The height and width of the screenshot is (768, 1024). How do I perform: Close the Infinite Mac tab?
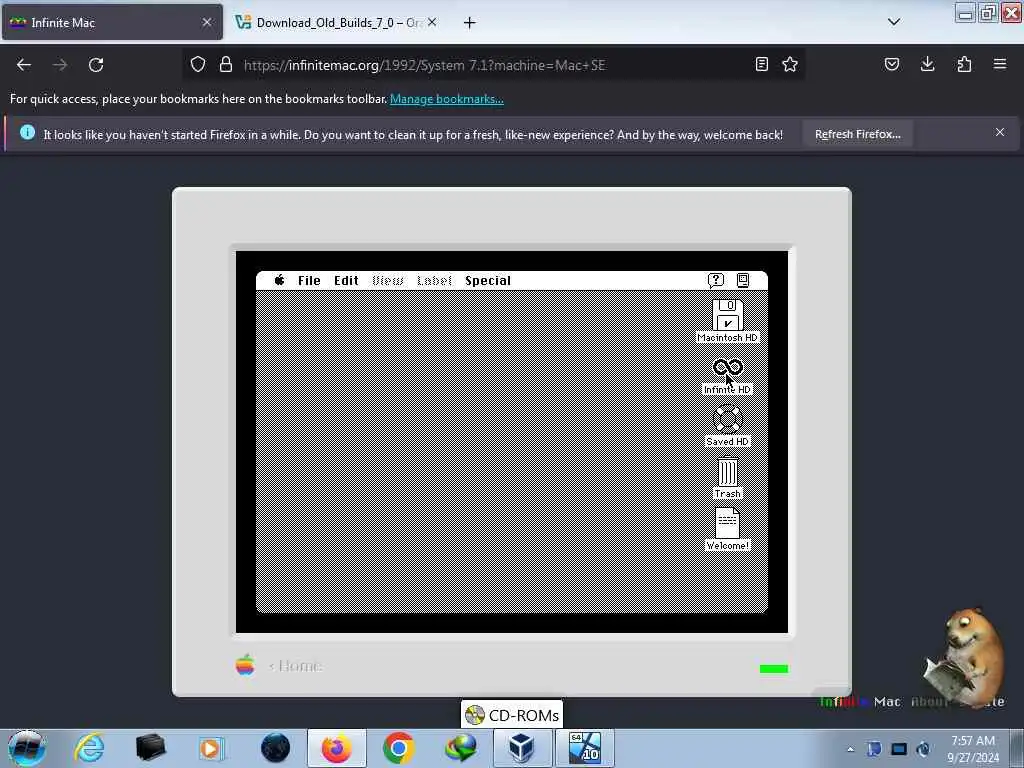206,22
